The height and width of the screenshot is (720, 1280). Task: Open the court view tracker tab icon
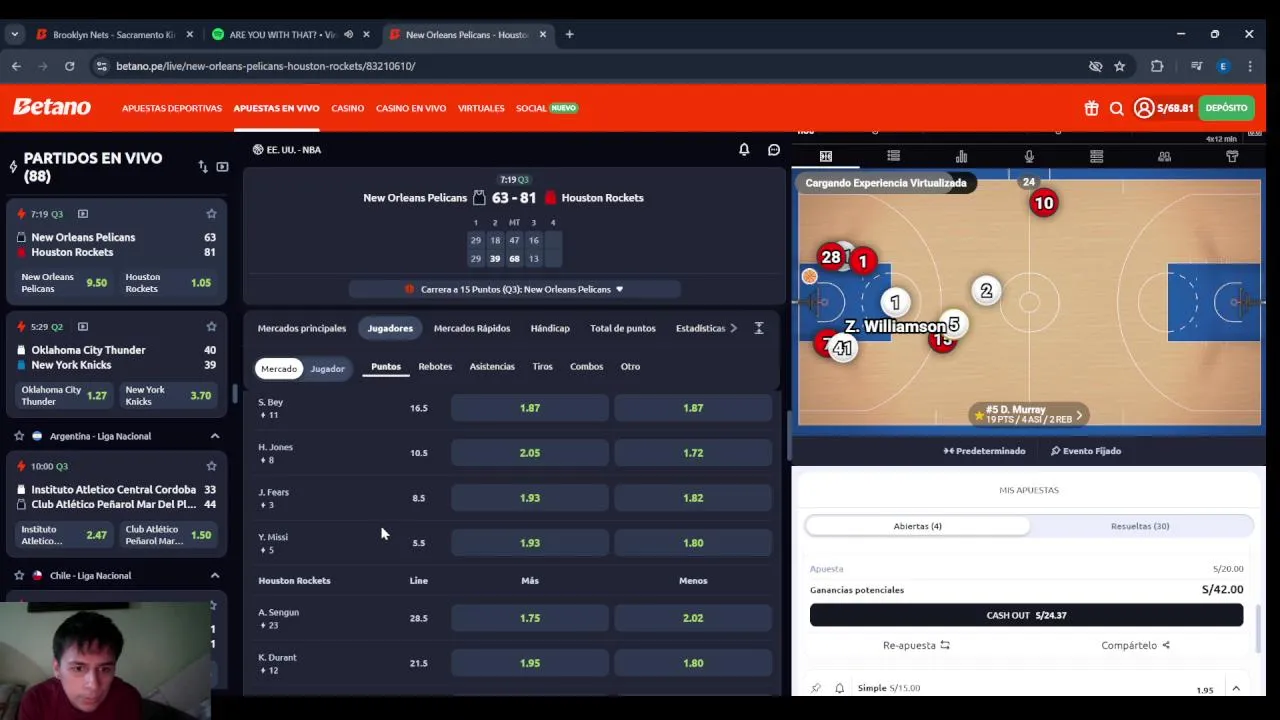(x=826, y=156)
